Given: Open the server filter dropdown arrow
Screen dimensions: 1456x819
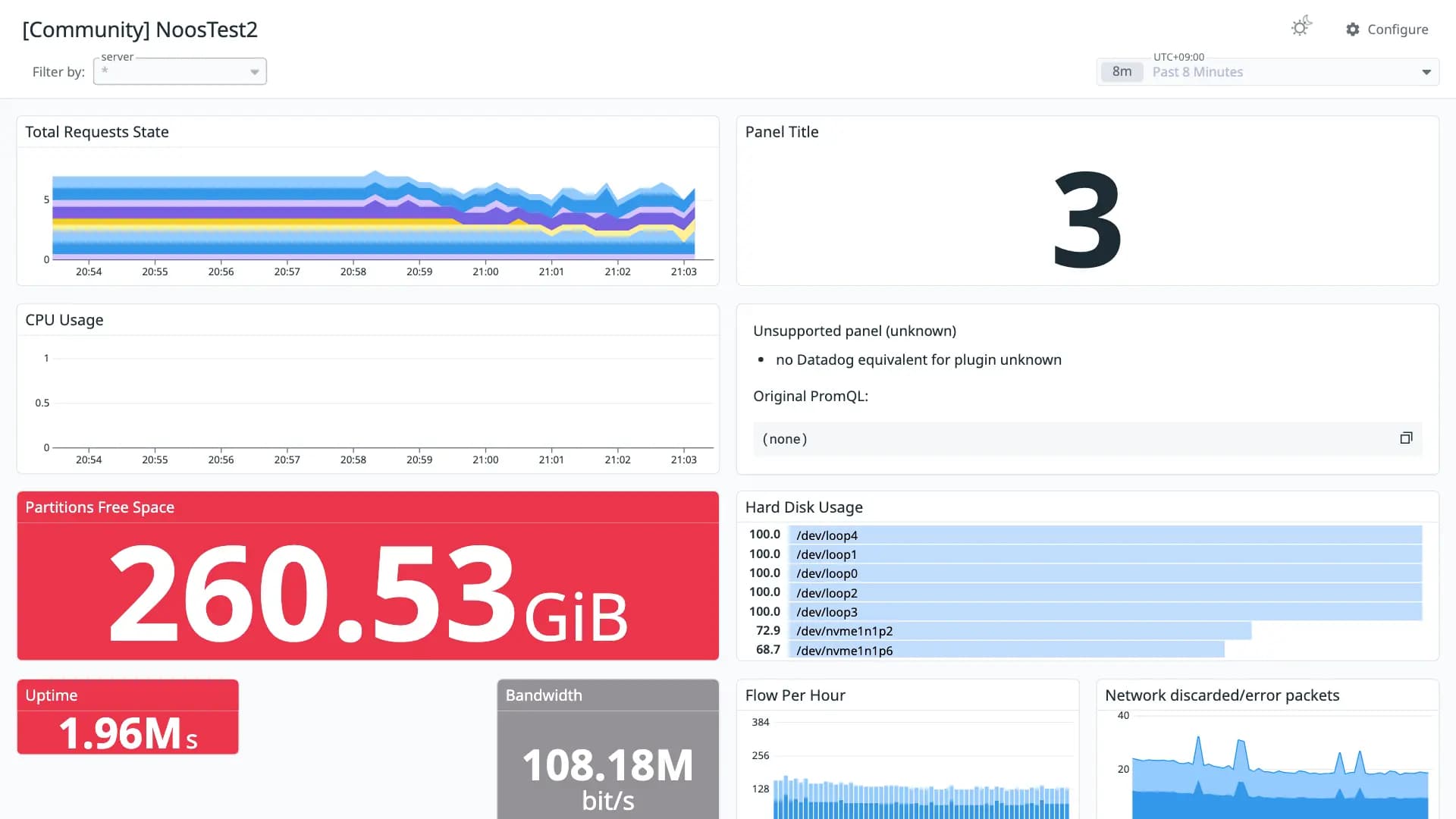Looking at the screenshot, I should click(255, 72).
